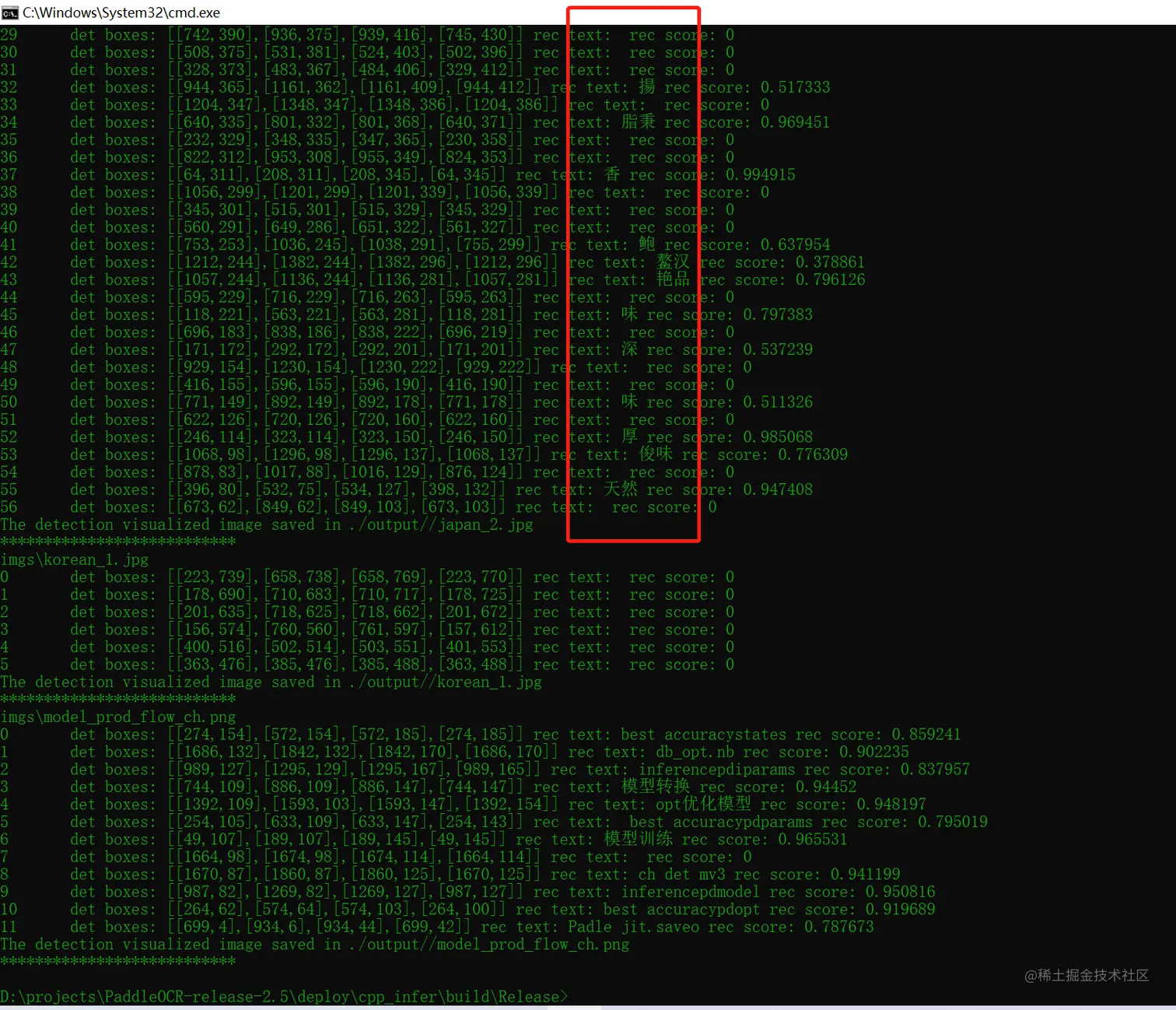This screenshot has height=1010, width=1176.
Task: Select rec score value 0.796126
Action: pyautogui.click(x=830, y=279)
